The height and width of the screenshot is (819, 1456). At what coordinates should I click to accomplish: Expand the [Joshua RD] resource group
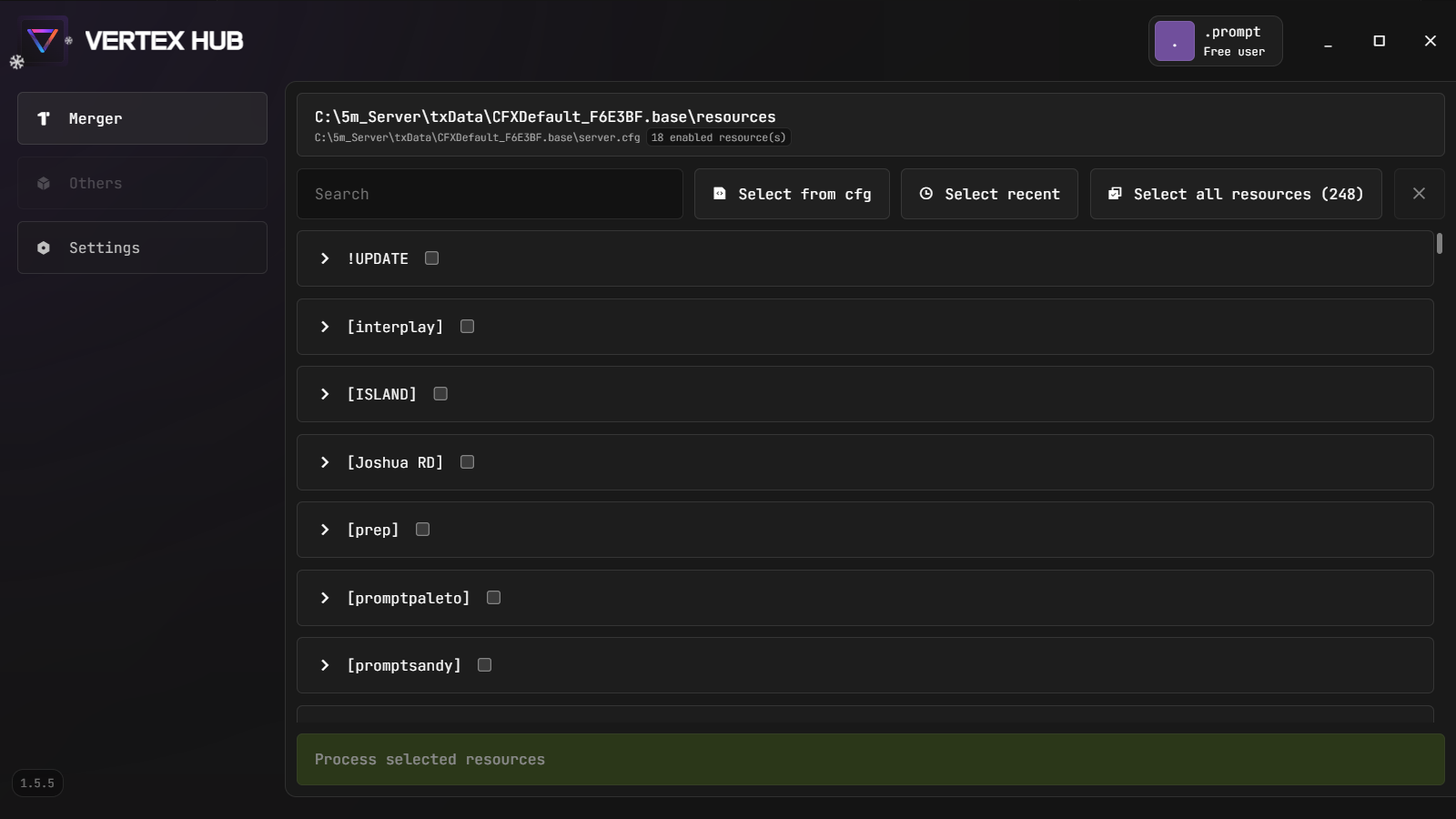pyautogui.click(x=325, y=462)
